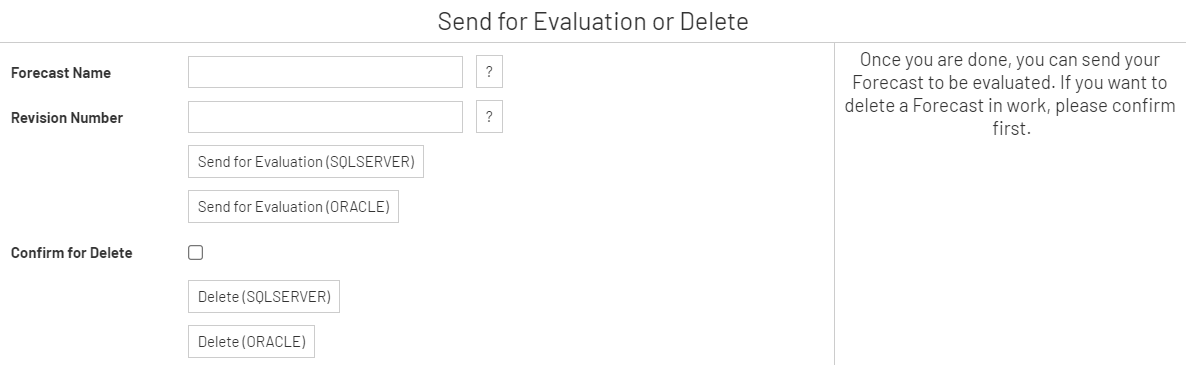Image resolution: width=1186 pixels, height=365 pixels.
Task: Click the Forecast Name label
Action: [61, 73]
